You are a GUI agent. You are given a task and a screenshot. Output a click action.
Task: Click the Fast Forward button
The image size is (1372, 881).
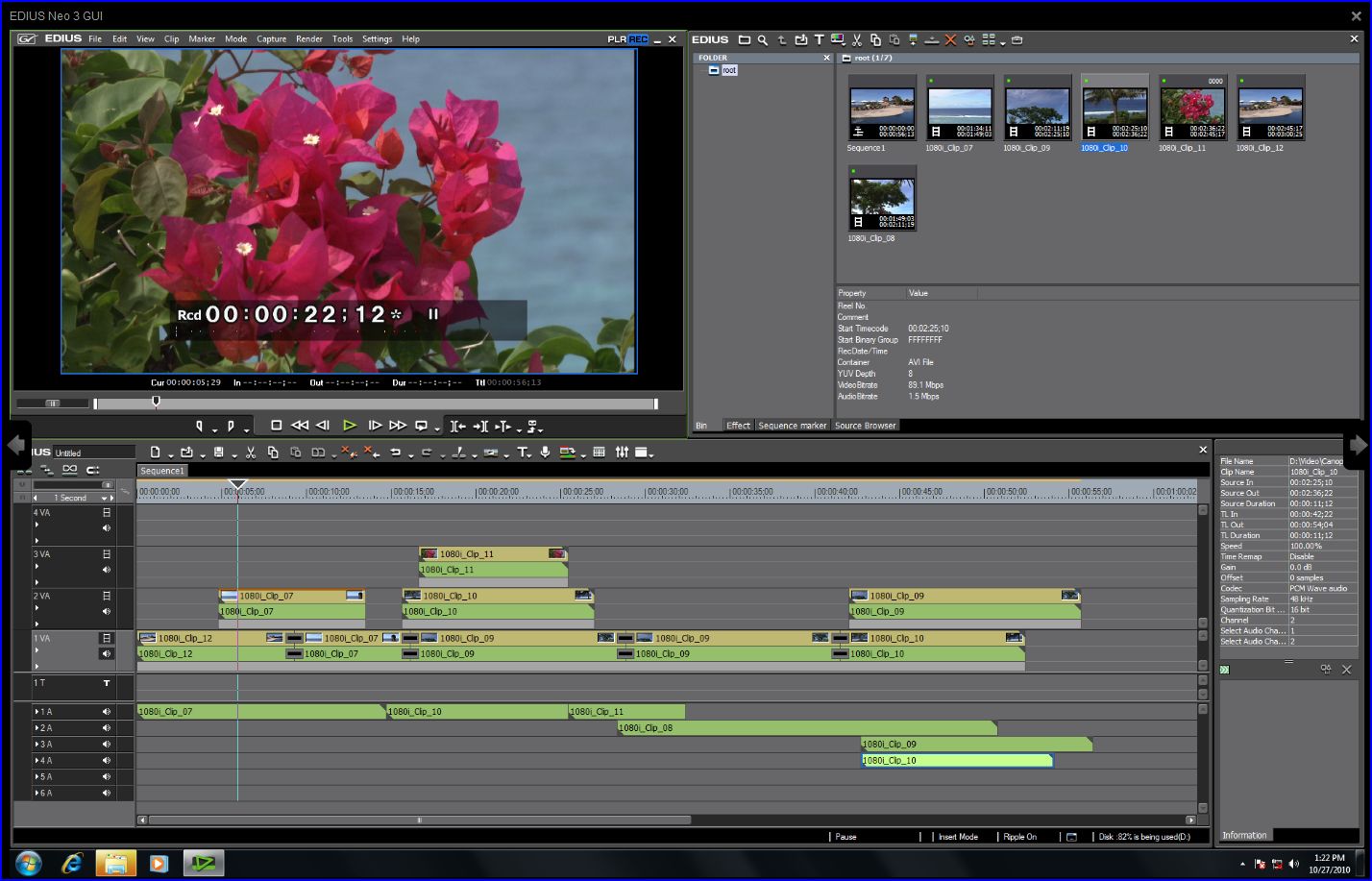pos(397,426)
